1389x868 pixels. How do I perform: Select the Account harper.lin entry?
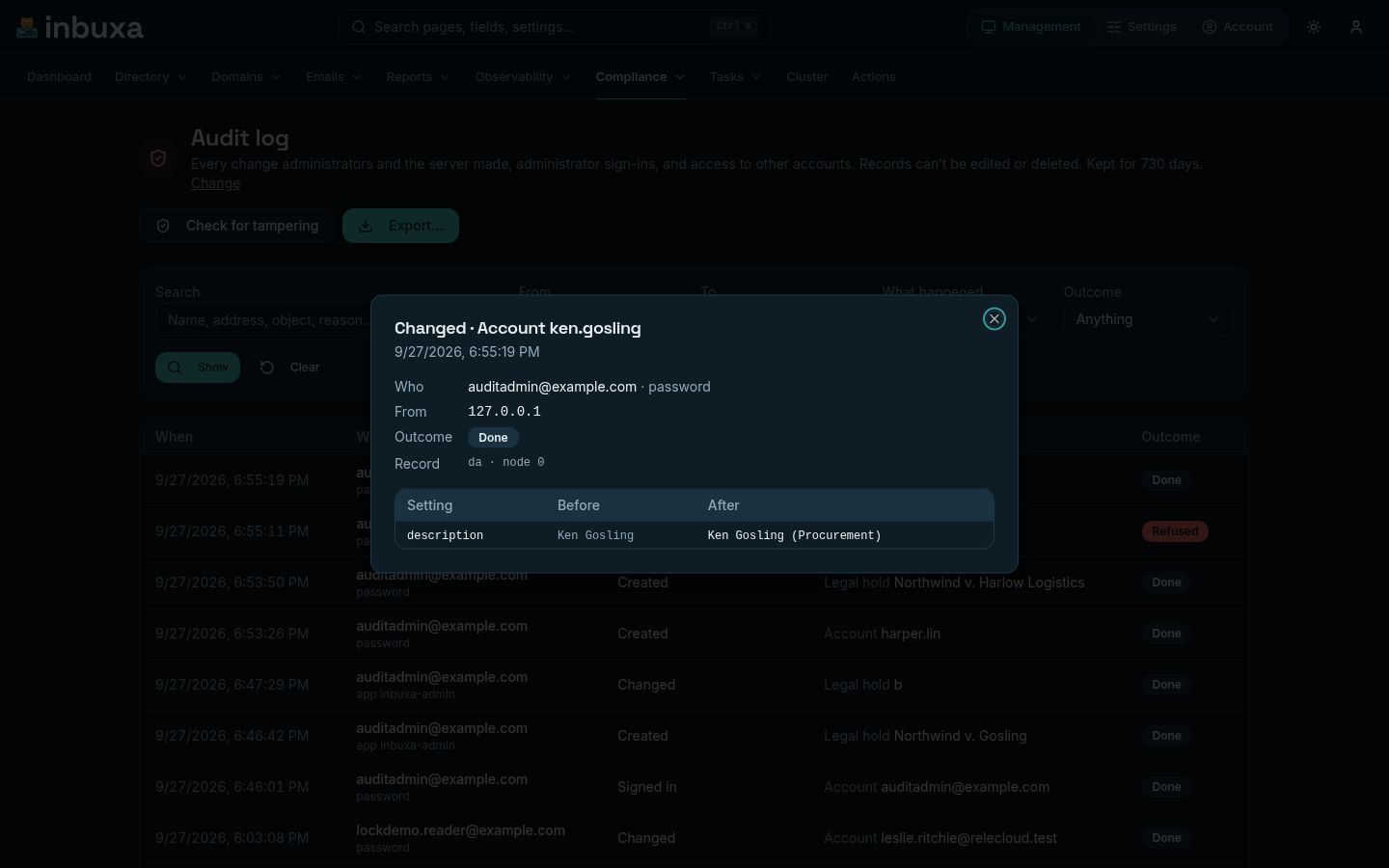click(882, 634)
